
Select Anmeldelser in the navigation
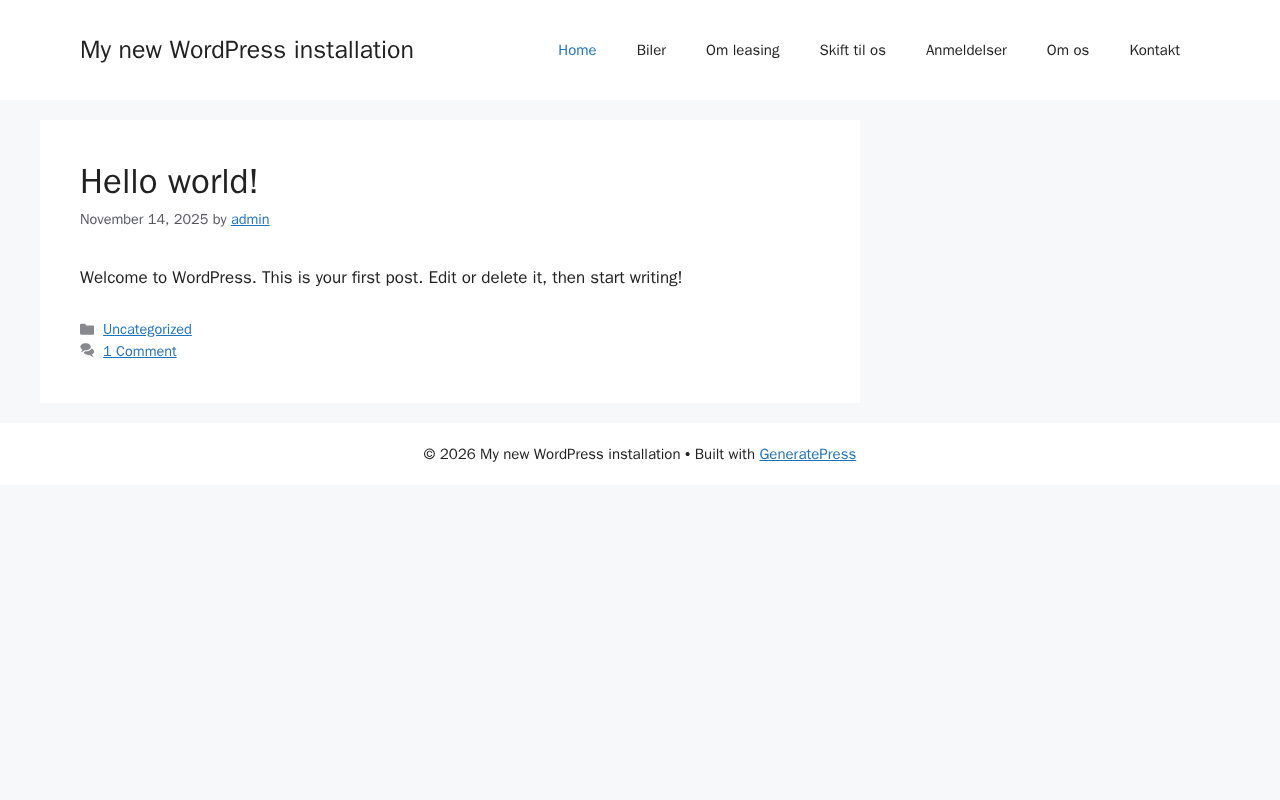coord(966,50)
